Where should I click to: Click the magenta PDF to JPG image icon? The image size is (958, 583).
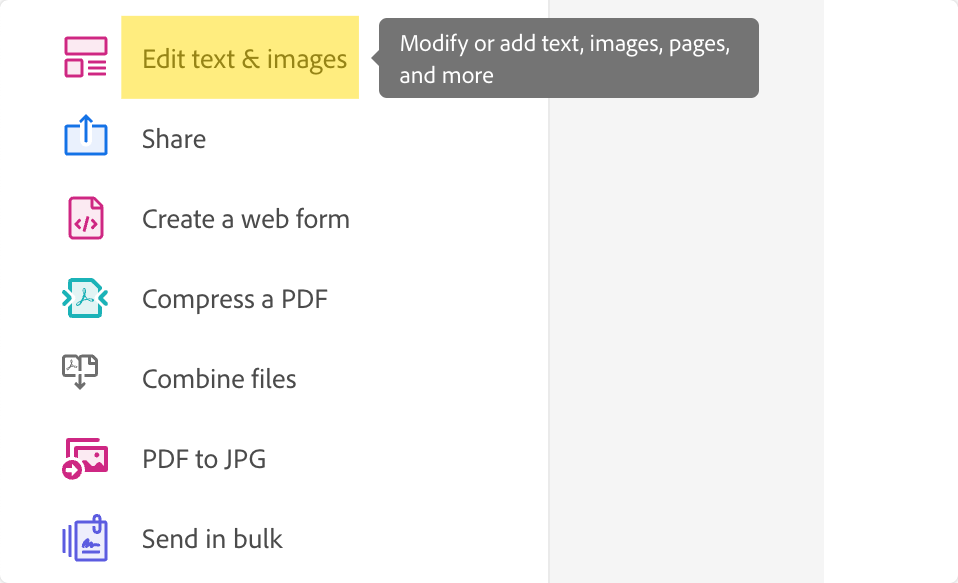click(x=85, y=458)
